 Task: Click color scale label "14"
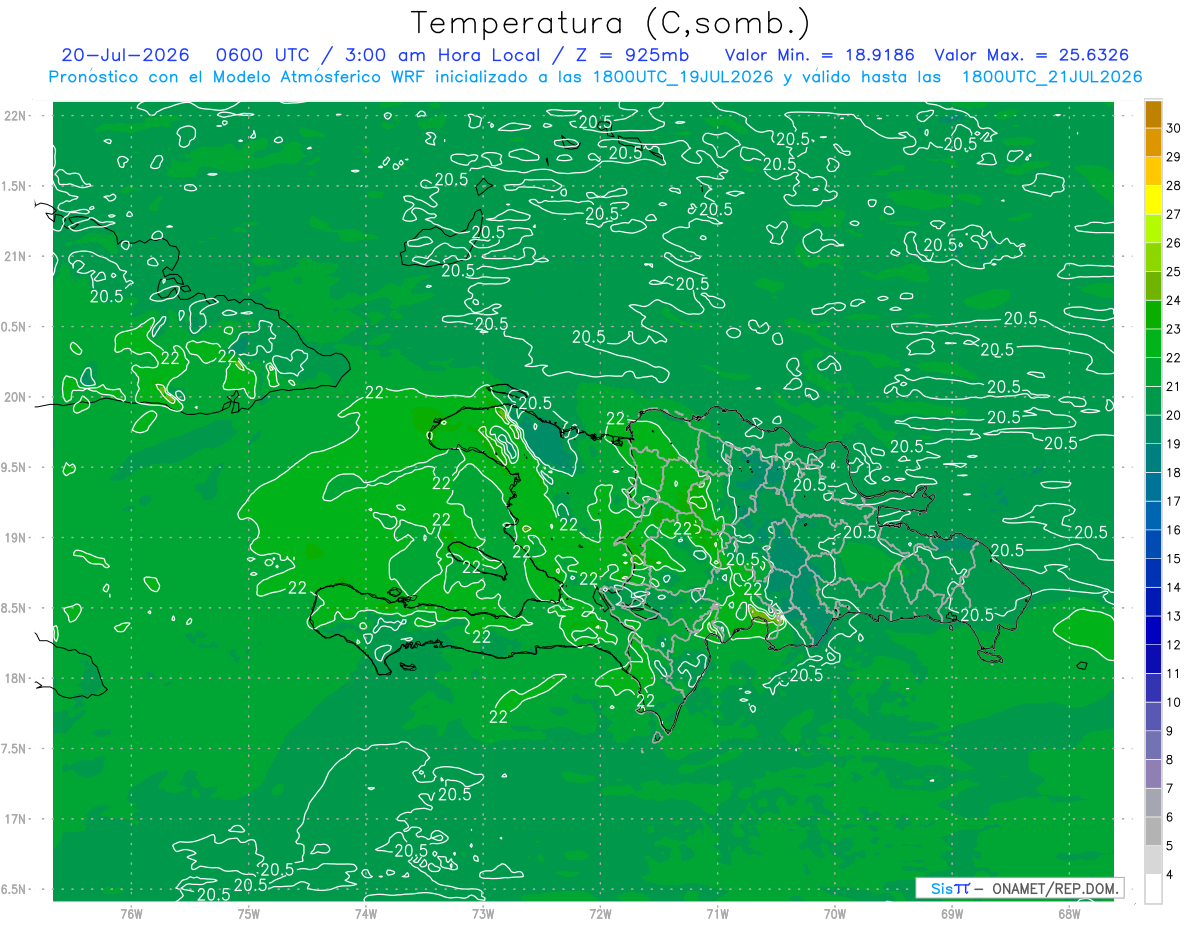click(1173, 587)
